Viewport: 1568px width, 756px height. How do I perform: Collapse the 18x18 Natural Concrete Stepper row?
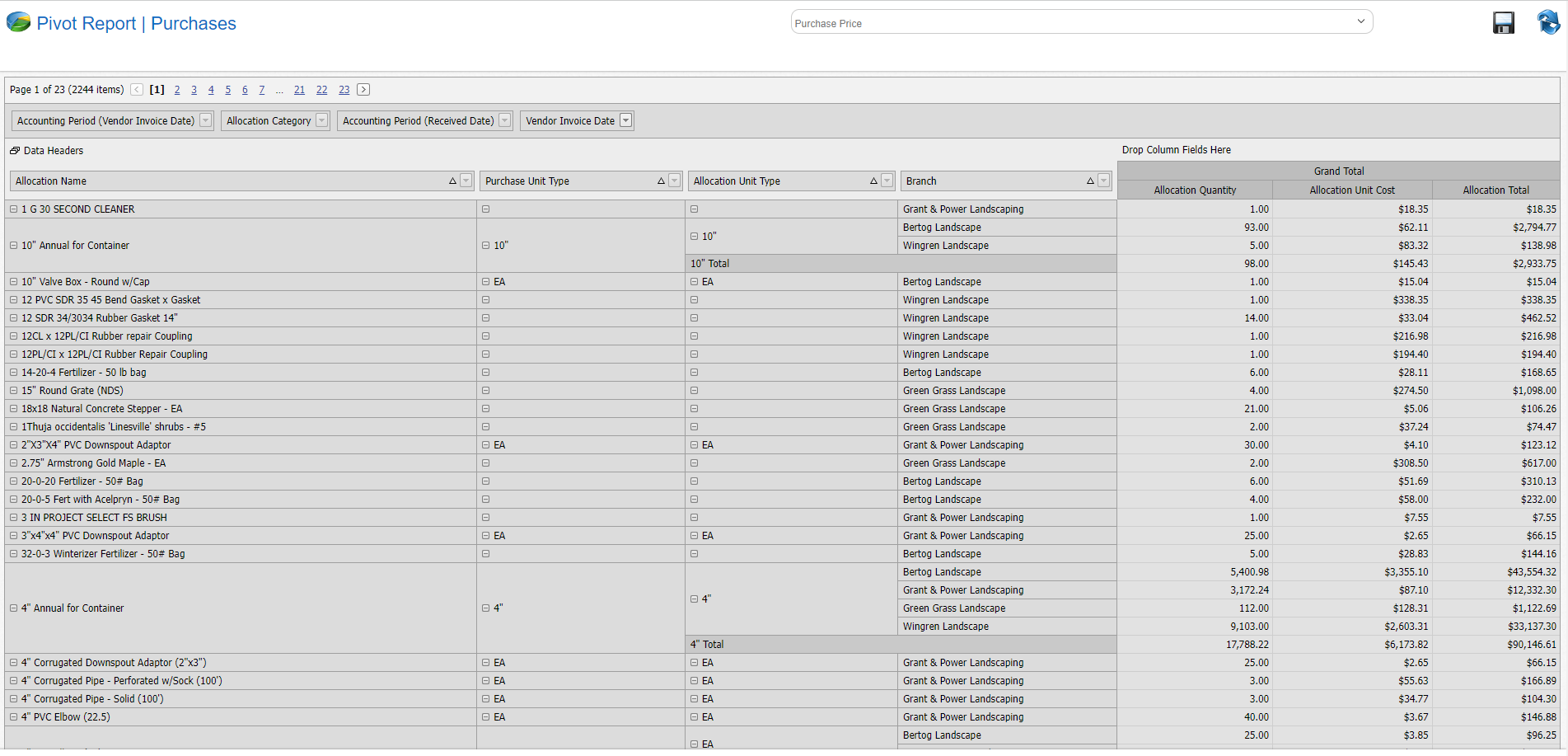[13, 409]
